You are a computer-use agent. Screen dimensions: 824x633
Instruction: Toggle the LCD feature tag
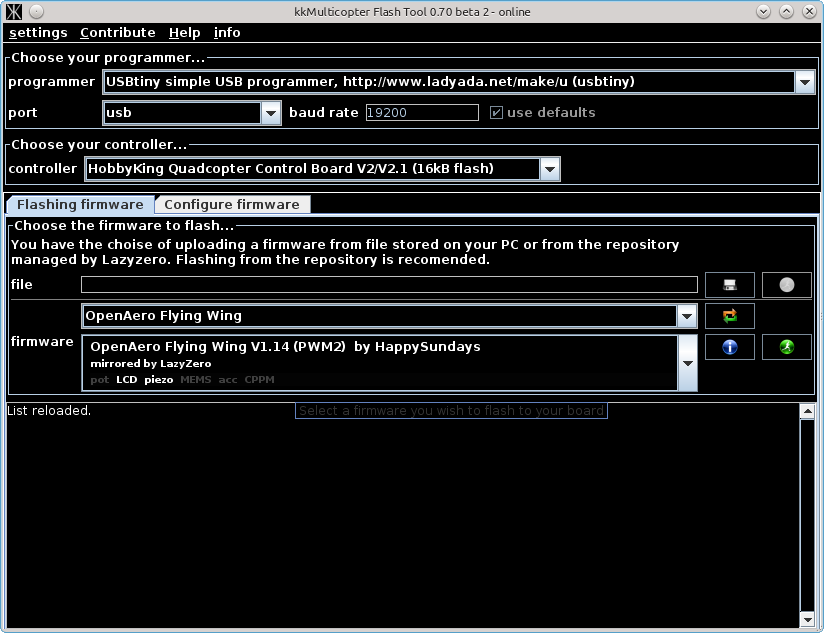(x=127, y=379)
